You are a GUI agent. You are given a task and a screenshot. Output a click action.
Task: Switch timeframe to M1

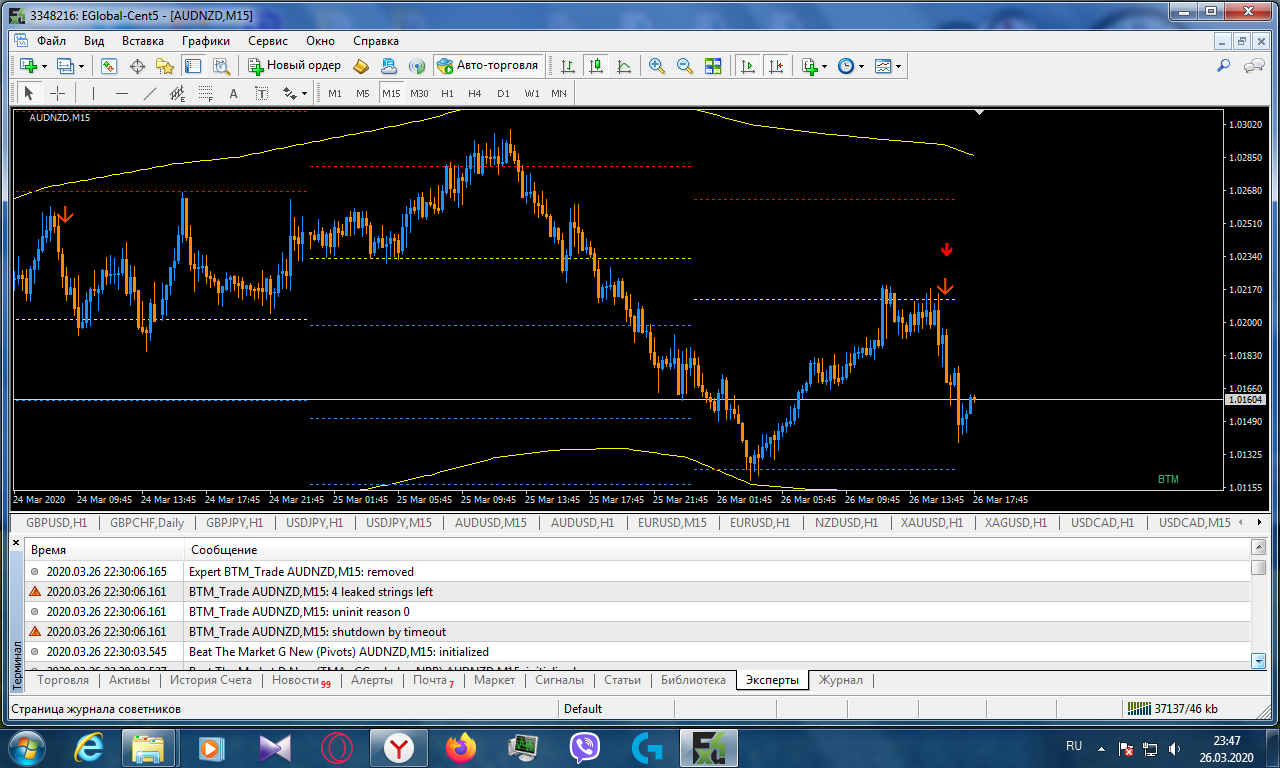tap(334, 93)
